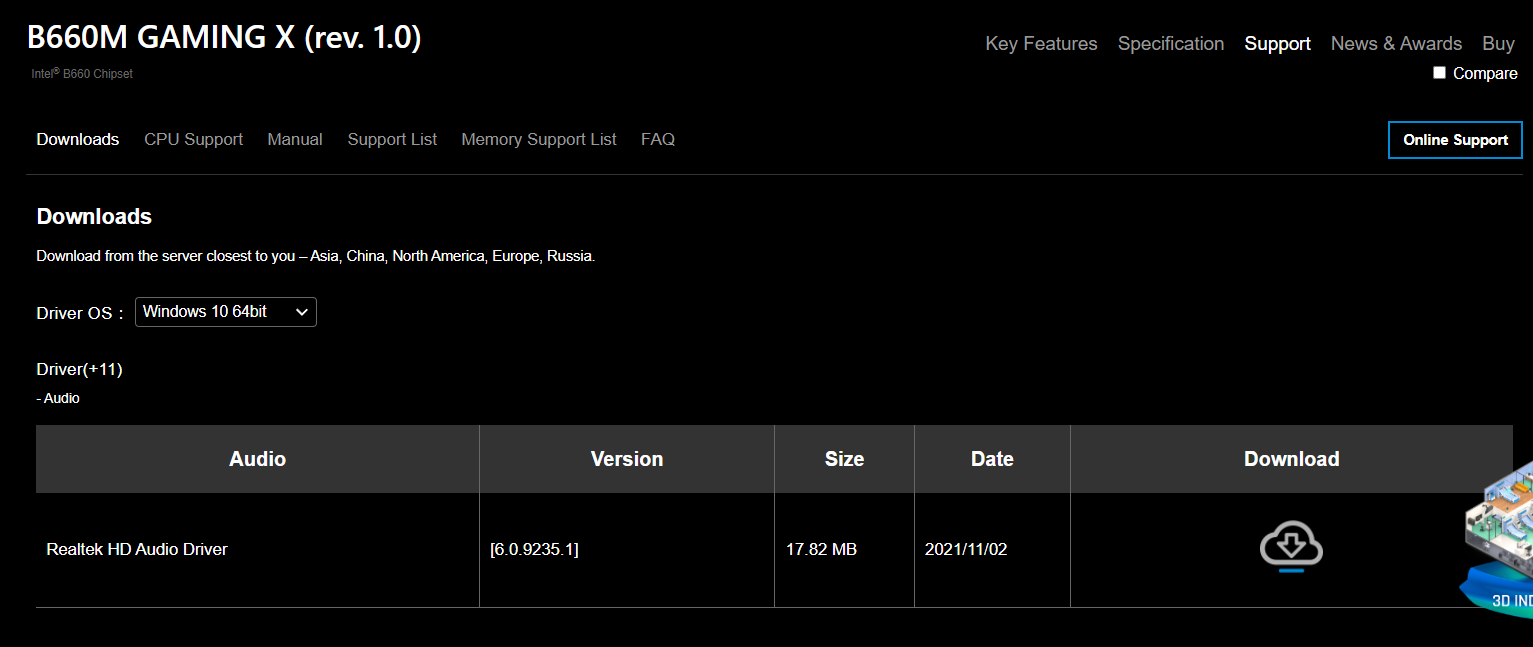Go to the Support List tab

point(392,139)
